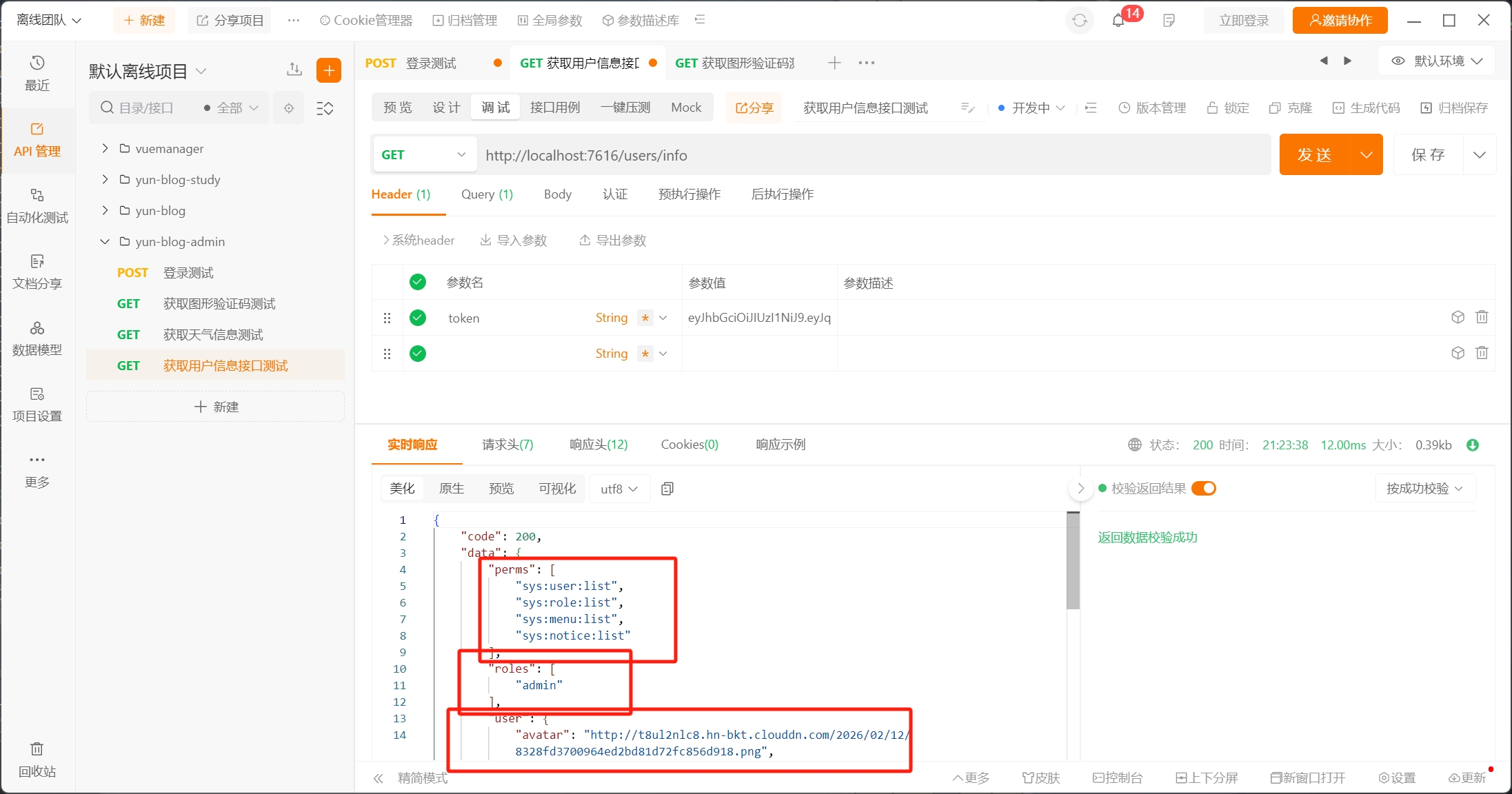1512x794 pixels.
Task: Click the invite collaboration button
Action: coord(1340,21)
